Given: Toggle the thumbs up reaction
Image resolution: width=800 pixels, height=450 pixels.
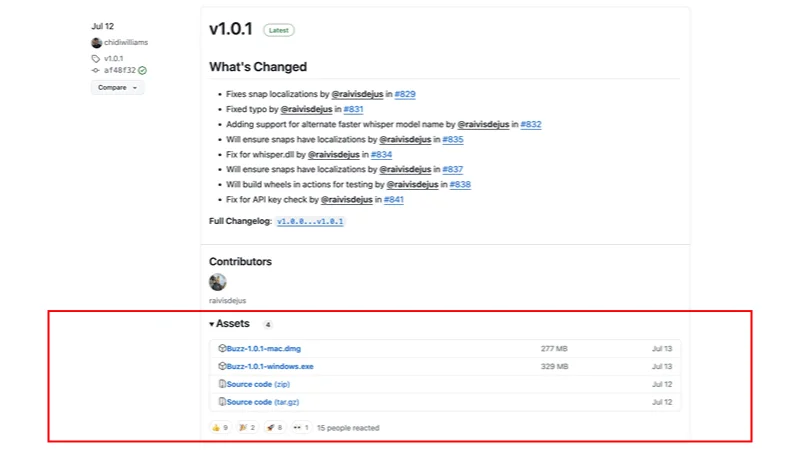Looking at the screenshot, I should click(219, 428).
